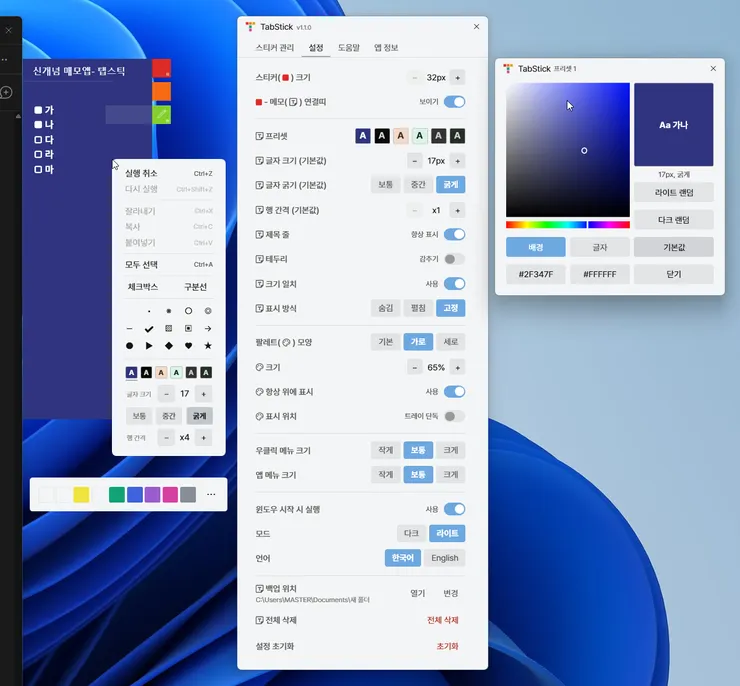Insert the right arrow symbol from the right-click menu

pyautogui.click(x=208, y=329)
